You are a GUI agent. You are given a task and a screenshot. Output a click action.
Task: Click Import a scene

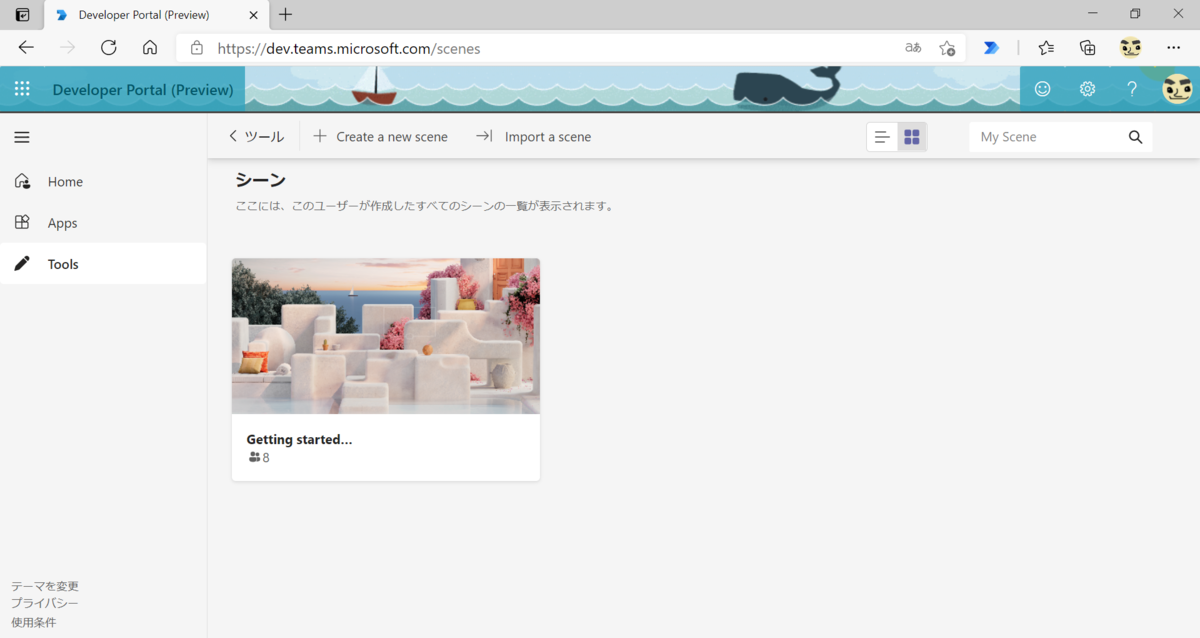(x=533, y=137)
